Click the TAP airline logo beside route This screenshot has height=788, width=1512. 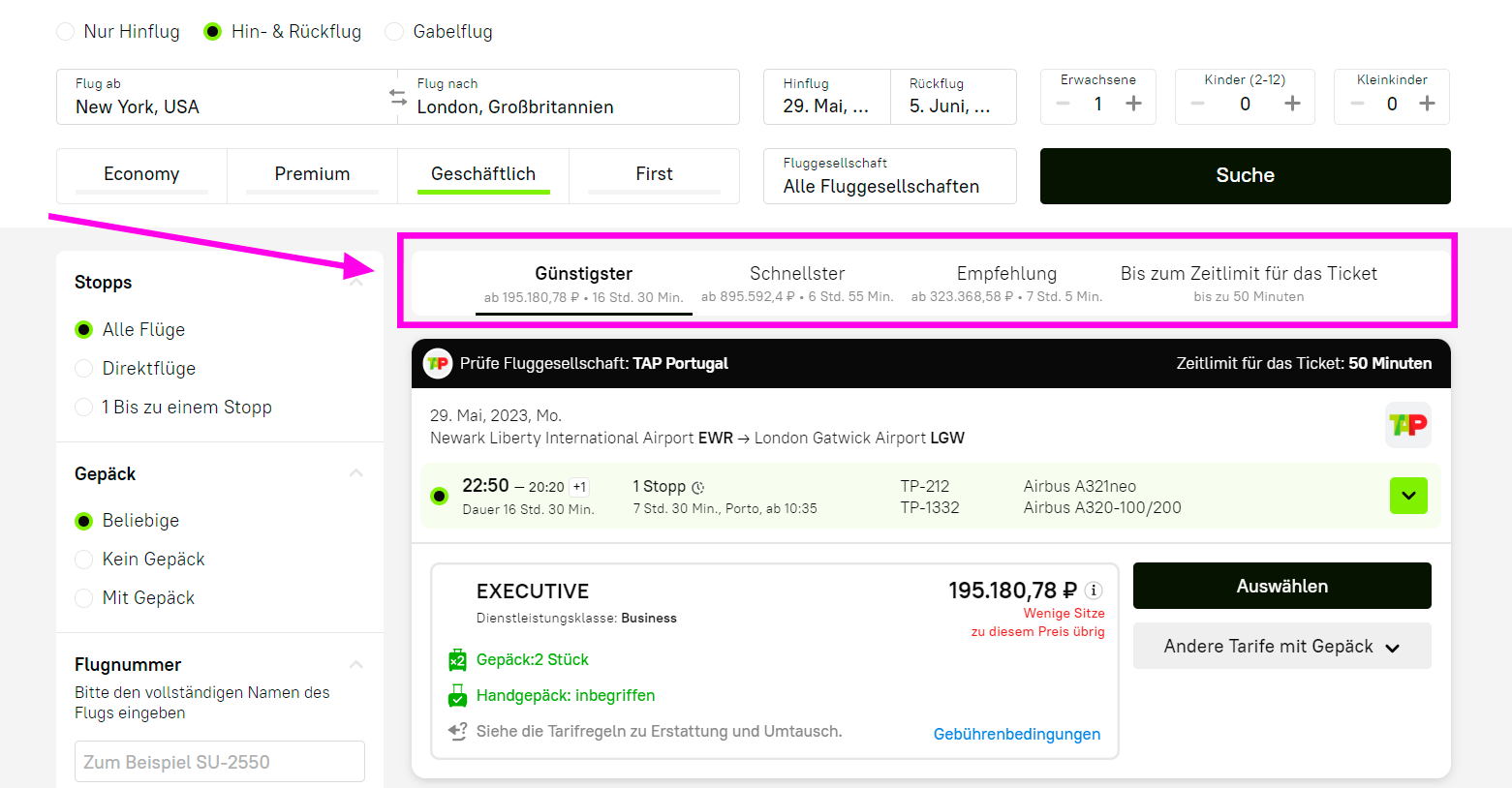(x=1407, y=425)
